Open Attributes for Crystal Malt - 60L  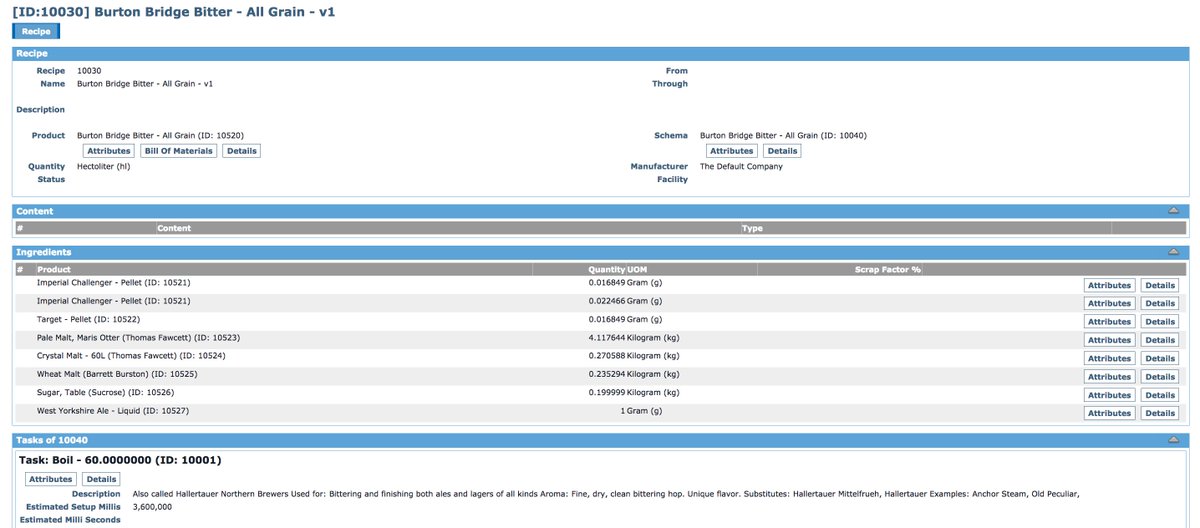1110,358
